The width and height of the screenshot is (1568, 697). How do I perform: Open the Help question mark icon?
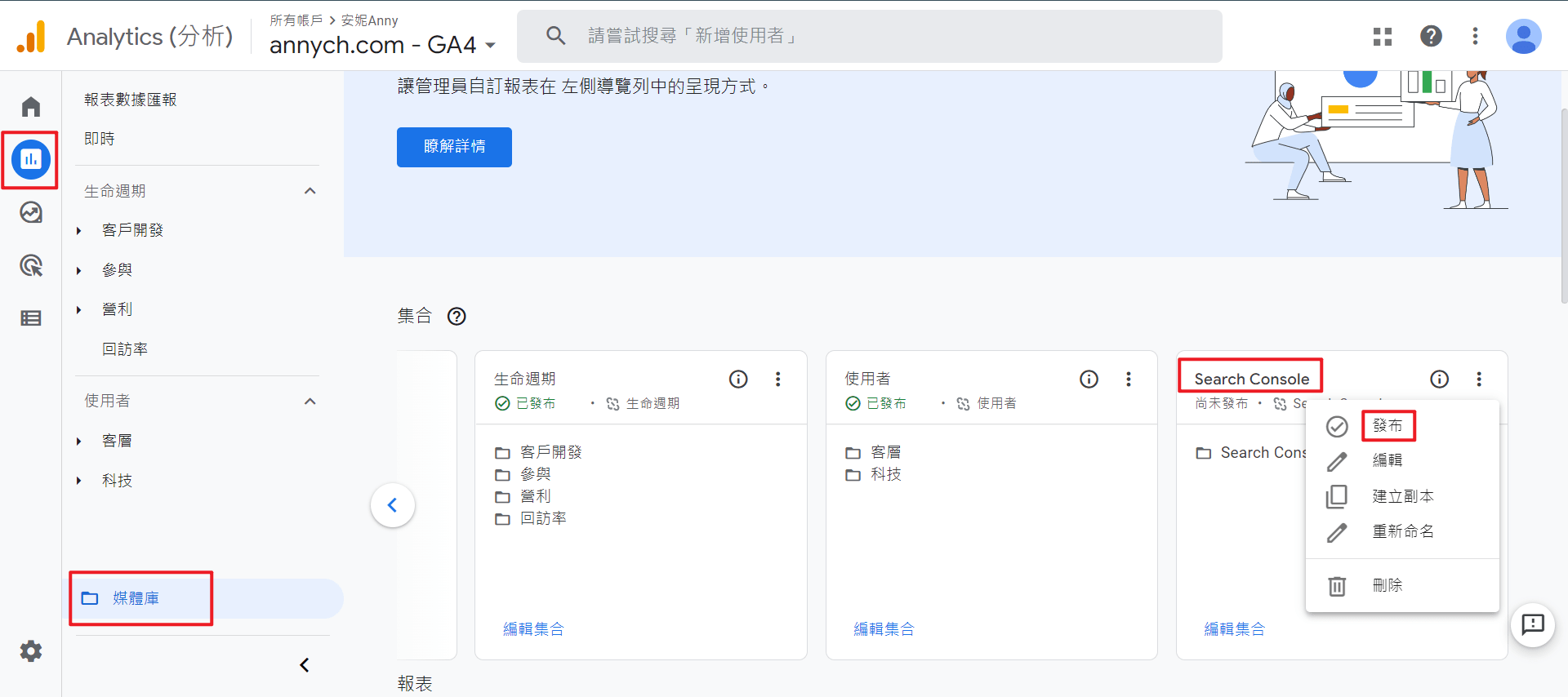pos(1431,36)
